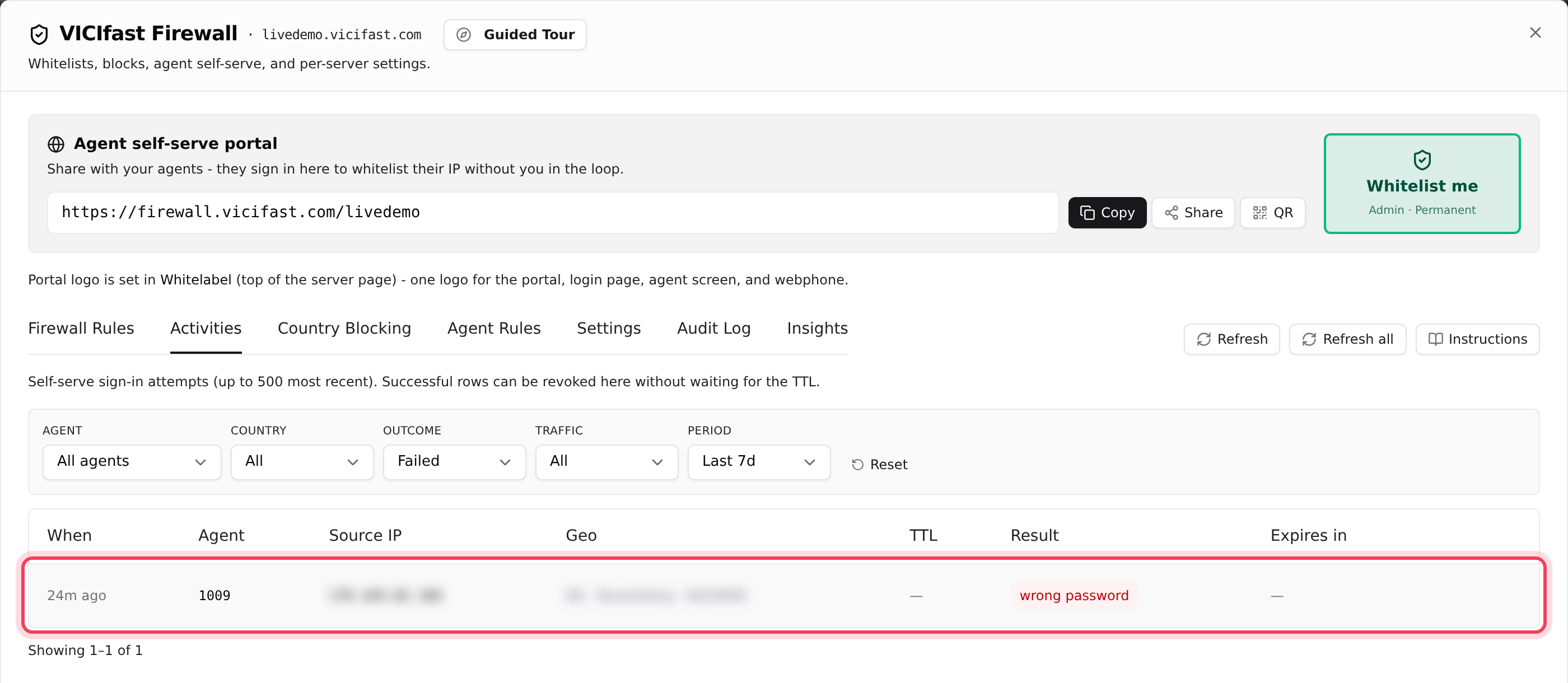Expand the Agent filter dropdown
The height and width of the screenshot is (683, 1568).
coord(132,462)
